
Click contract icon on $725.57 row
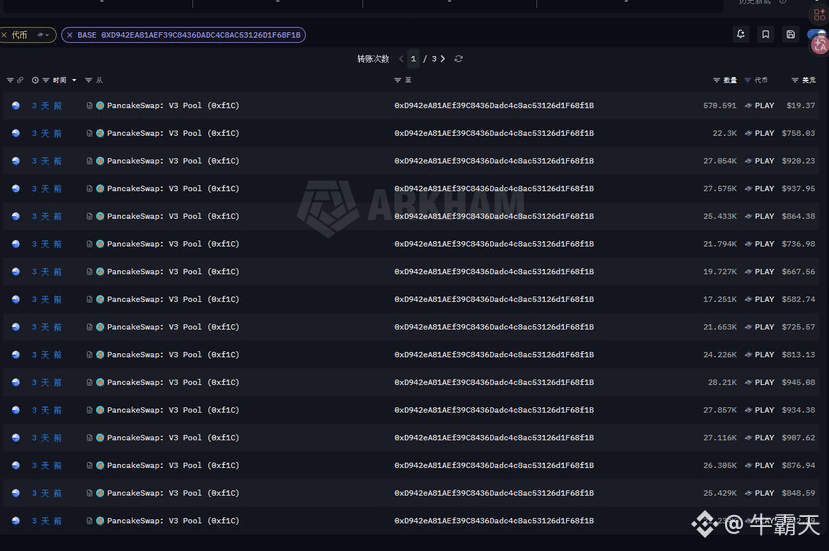pos(89,327)
